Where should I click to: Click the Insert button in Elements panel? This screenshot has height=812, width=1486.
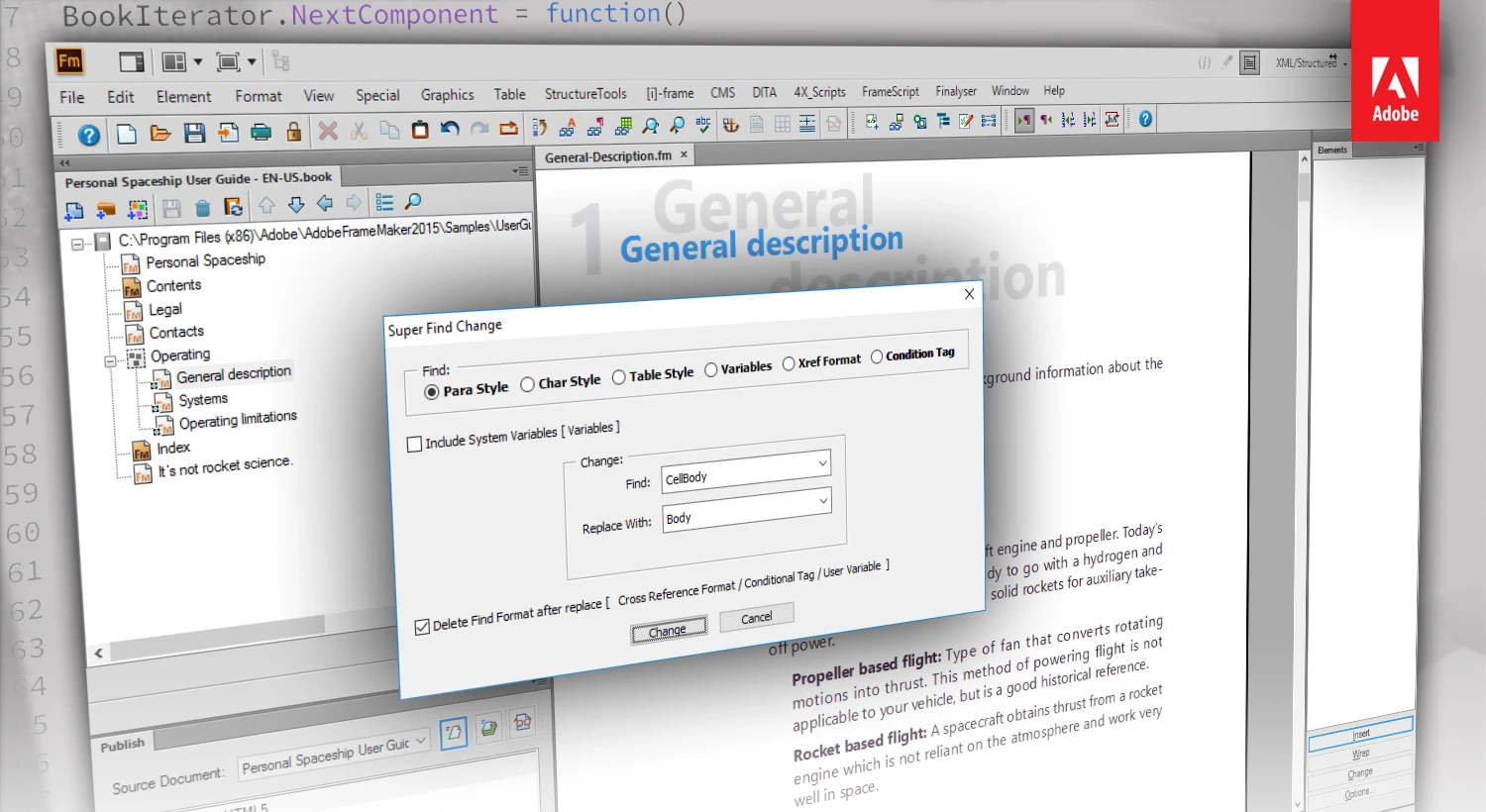click(x=1361, y=734)
